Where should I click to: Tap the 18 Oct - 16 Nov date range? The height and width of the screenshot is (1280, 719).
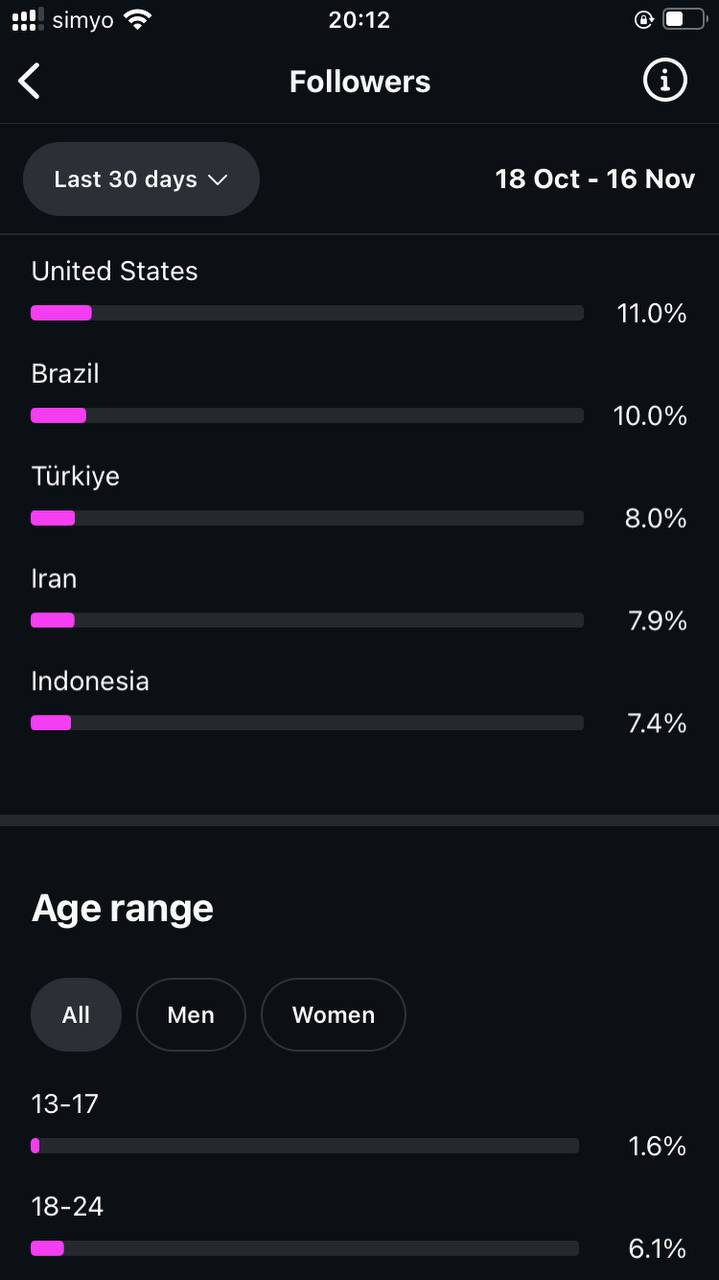(595, 179)
